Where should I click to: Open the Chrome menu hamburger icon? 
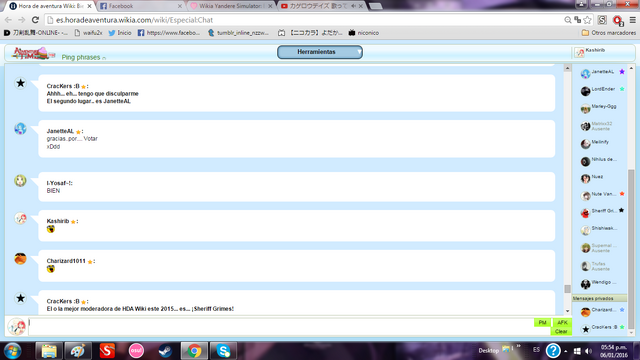(x=633, y=20)
